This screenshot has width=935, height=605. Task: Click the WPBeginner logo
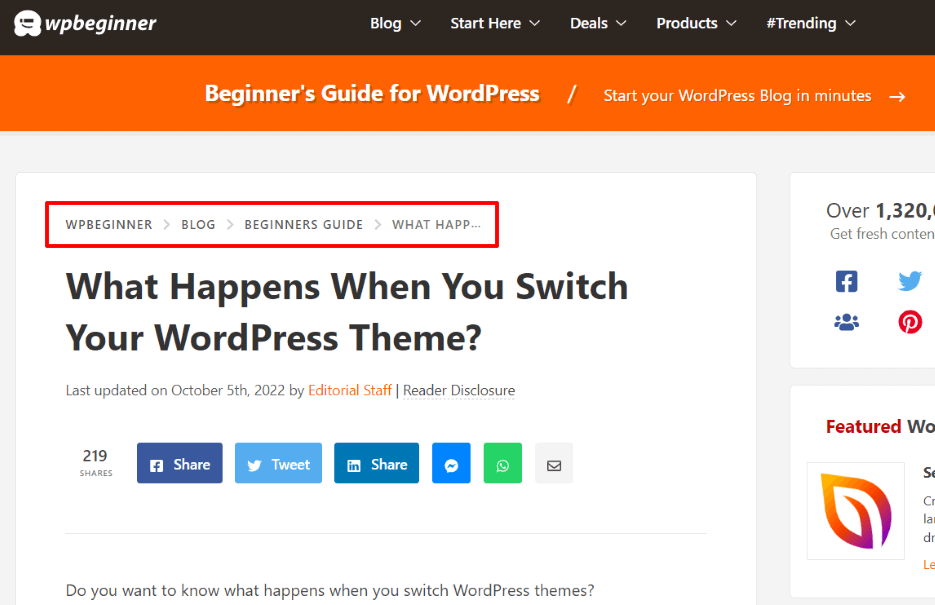pyautogui.click(x=84, y=22)
